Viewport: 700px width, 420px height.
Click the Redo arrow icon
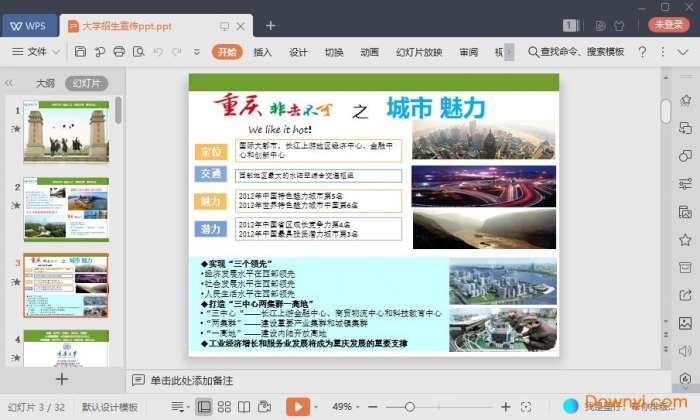pos(177,52)
